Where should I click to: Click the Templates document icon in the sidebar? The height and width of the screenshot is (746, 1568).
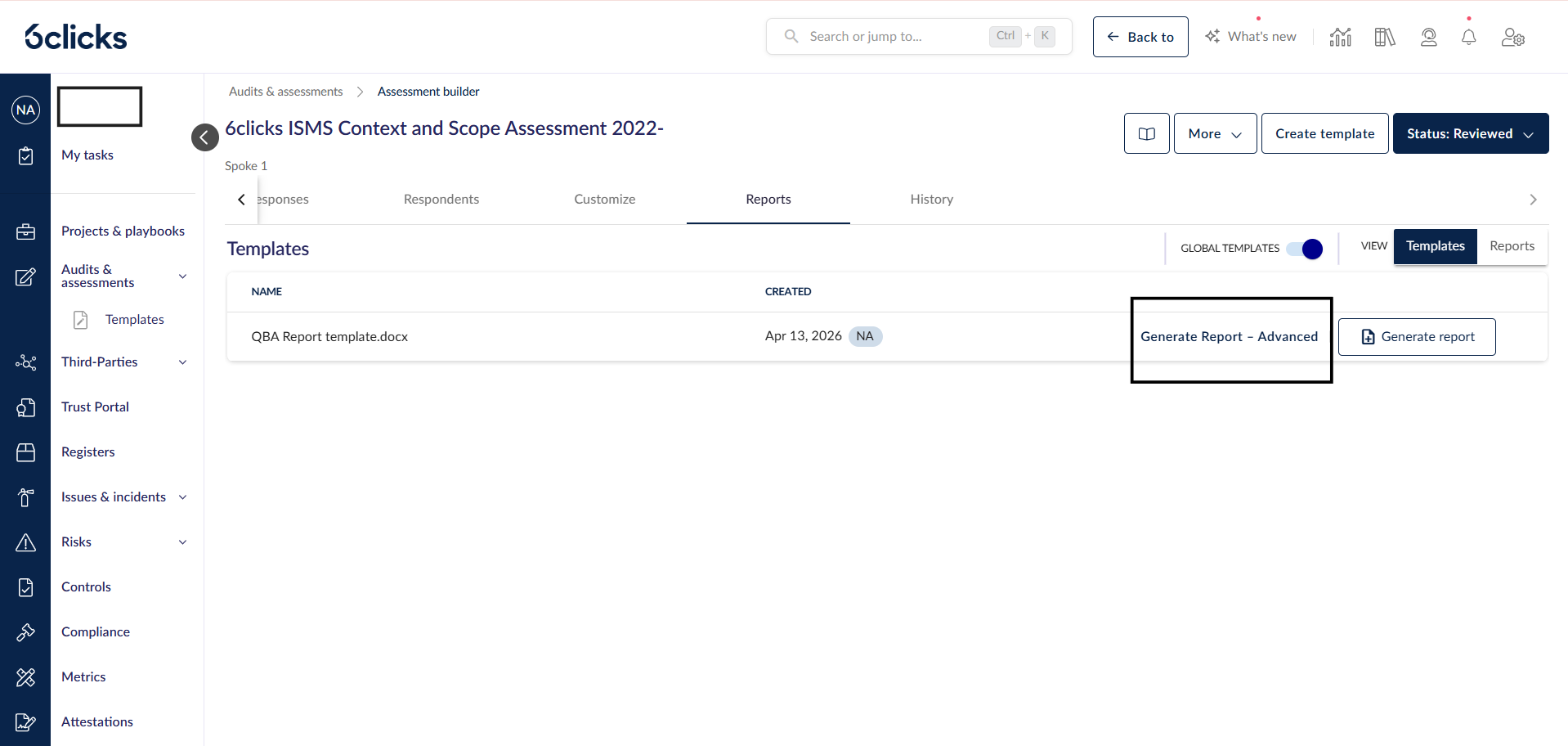coord(79,319)
